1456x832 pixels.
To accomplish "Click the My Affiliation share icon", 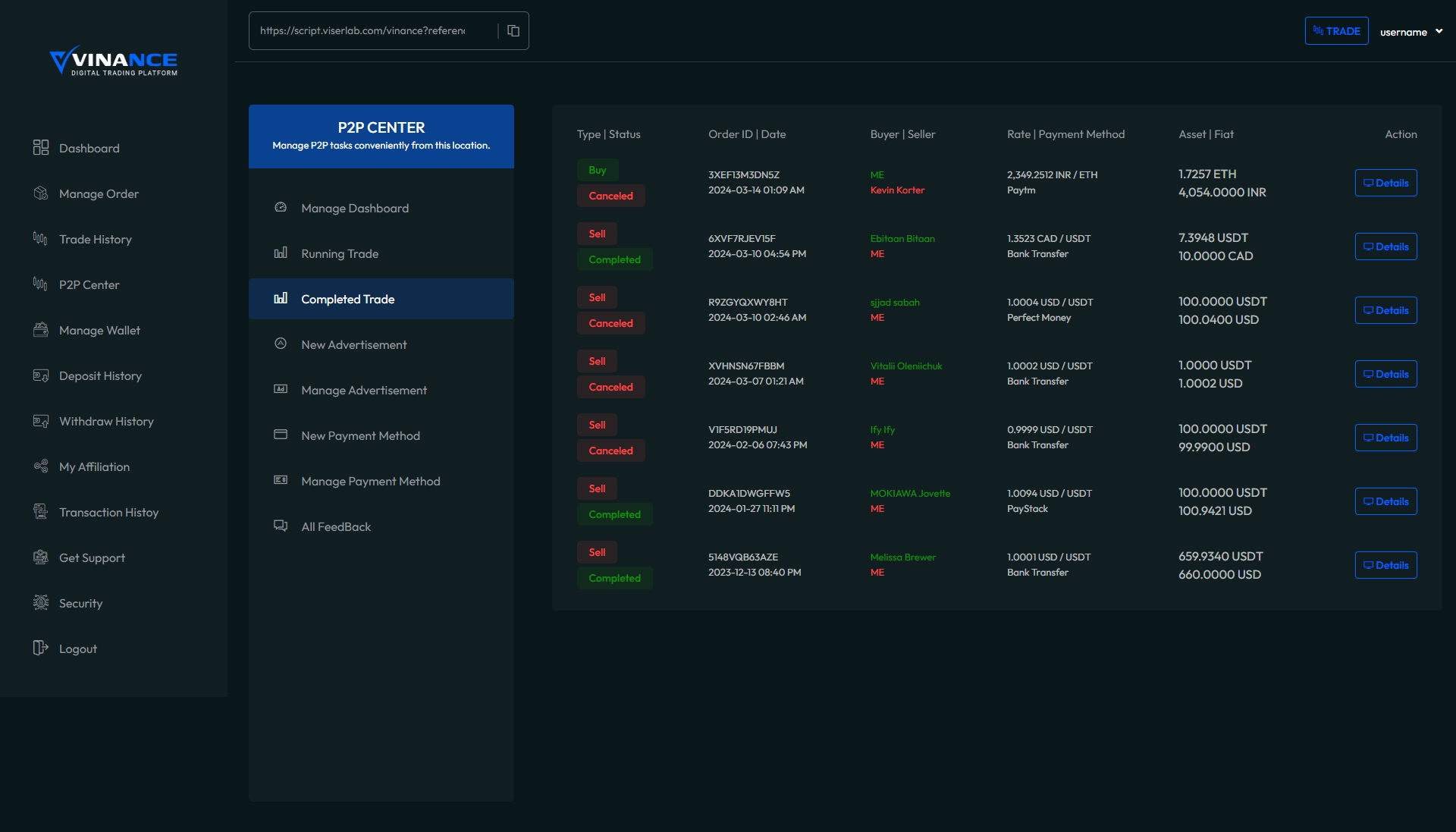I will click(x=41, y=466).
